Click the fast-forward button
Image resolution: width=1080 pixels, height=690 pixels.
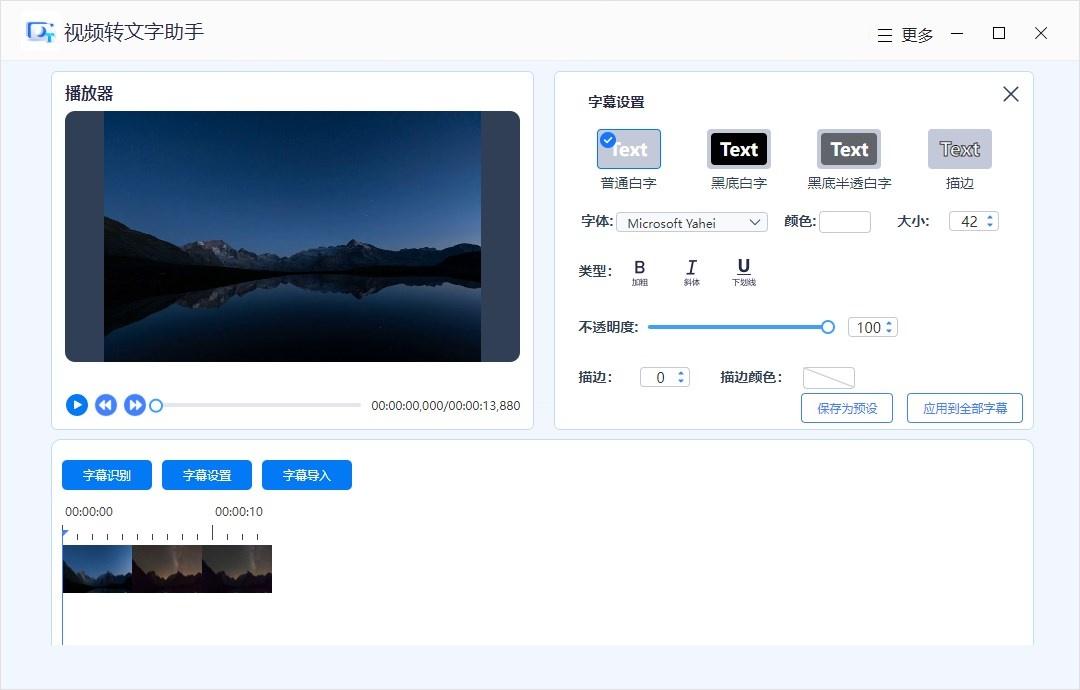coord(135,405)
